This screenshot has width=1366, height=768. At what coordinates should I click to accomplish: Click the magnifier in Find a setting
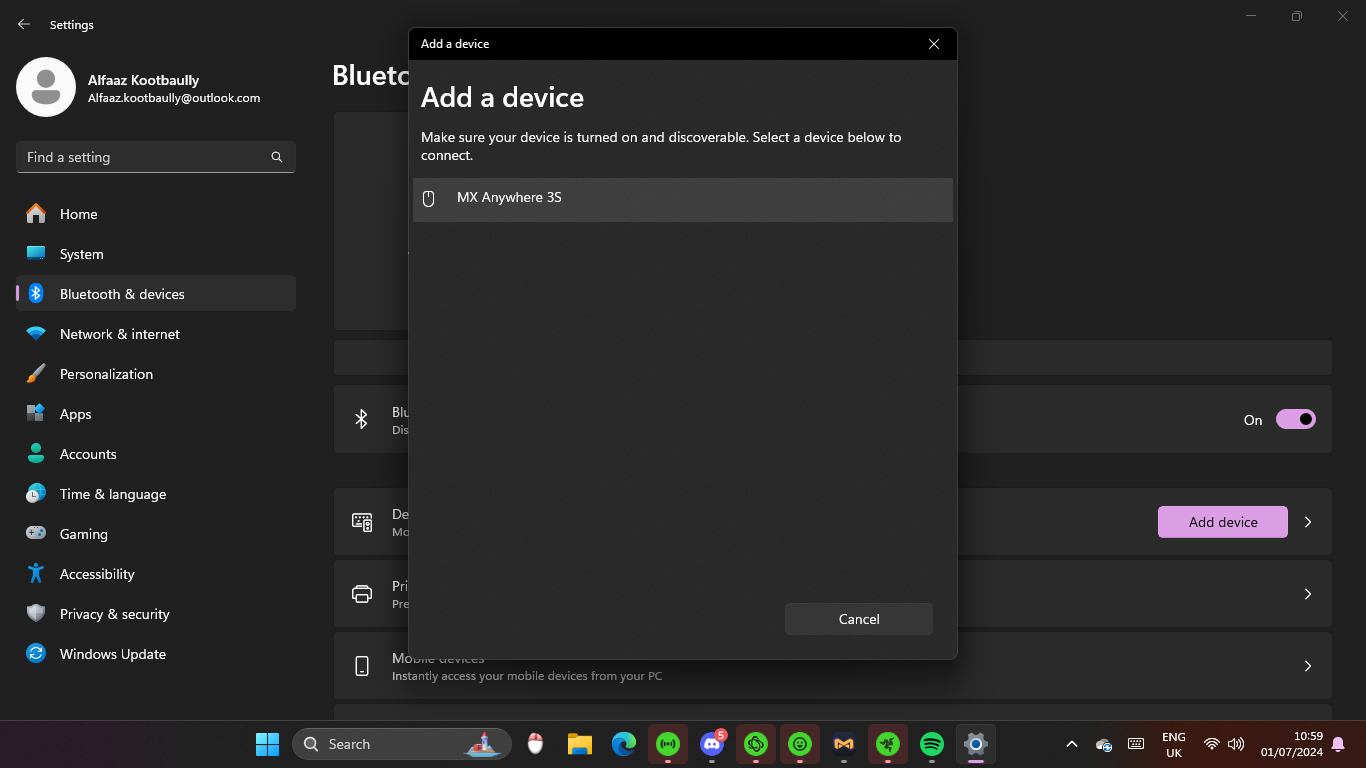[277, 157]
